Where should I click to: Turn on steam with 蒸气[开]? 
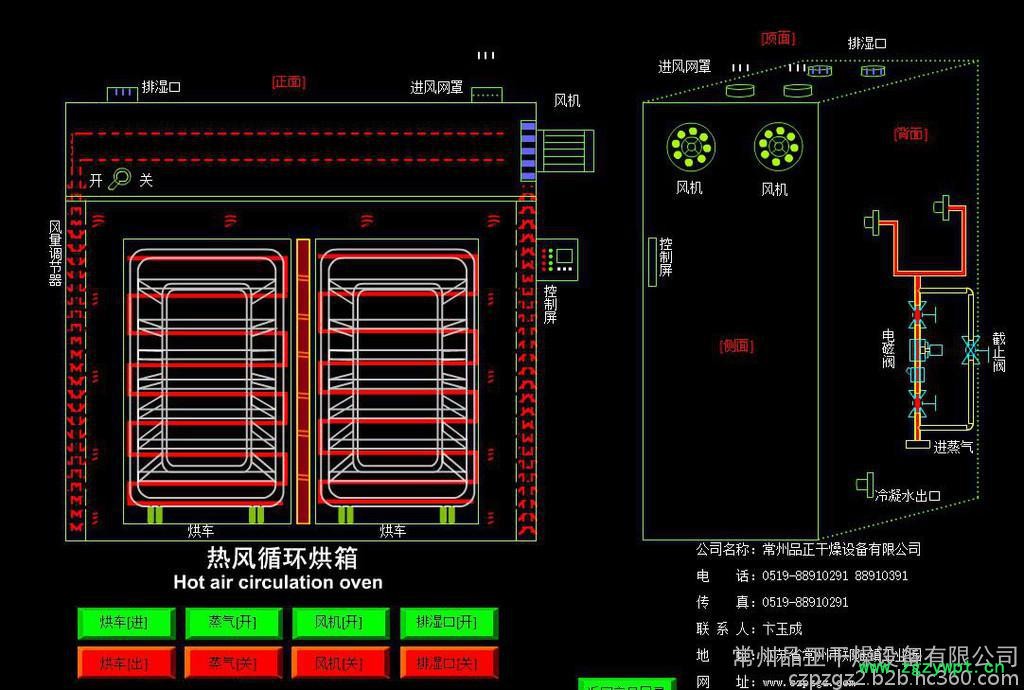click(232, 623)
